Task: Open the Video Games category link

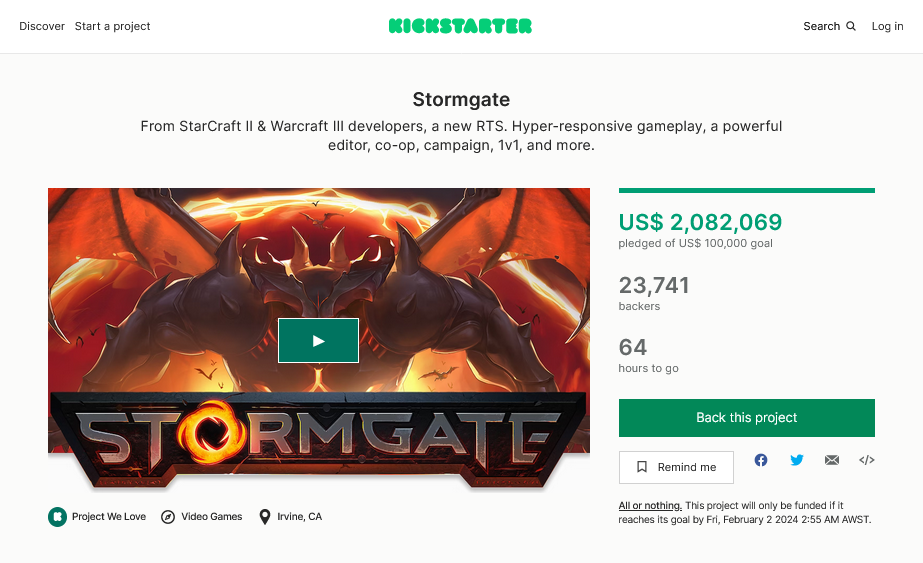Action: tap(212, 517)
